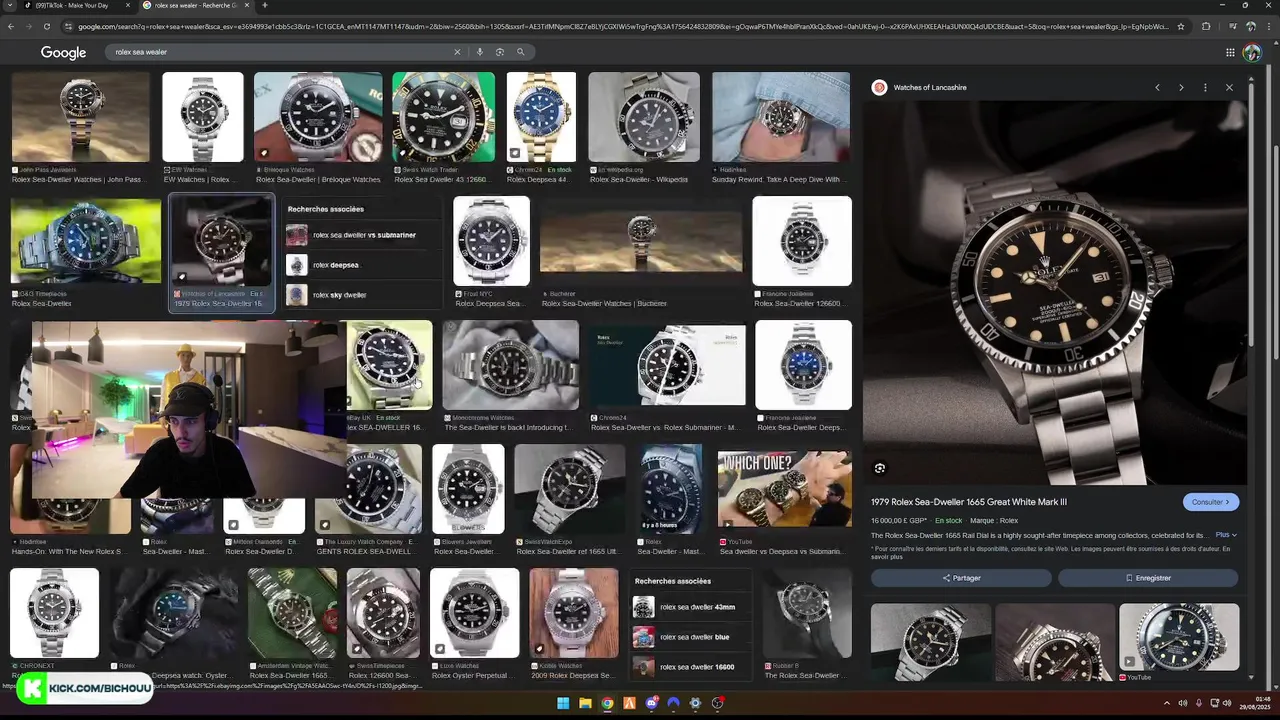1280x720 pixels.
Task: Open the main watch preview image
Action: click(x=1055, y=292)
